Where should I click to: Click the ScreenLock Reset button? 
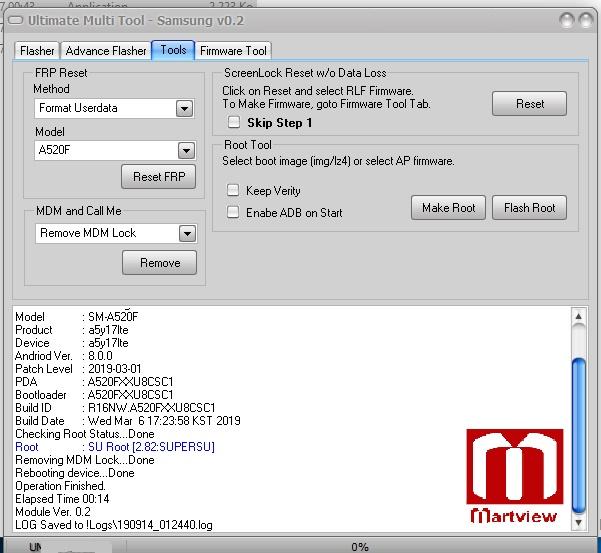(529, 104)
